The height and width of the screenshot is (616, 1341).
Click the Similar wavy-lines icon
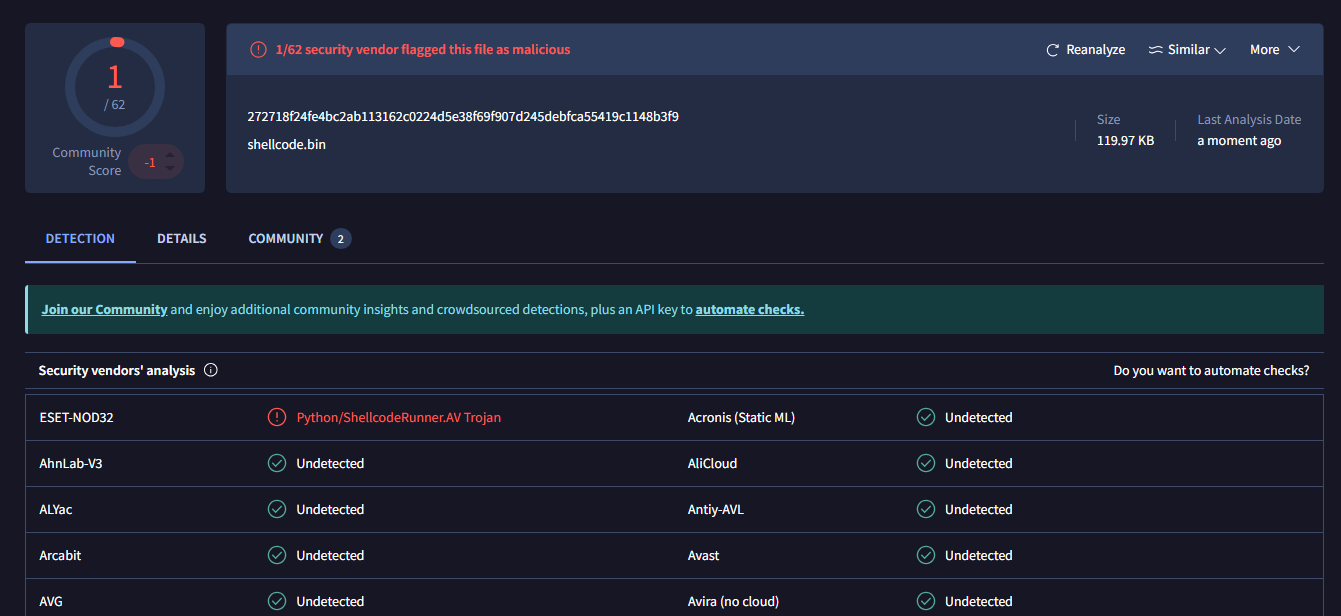(1155, 50)
